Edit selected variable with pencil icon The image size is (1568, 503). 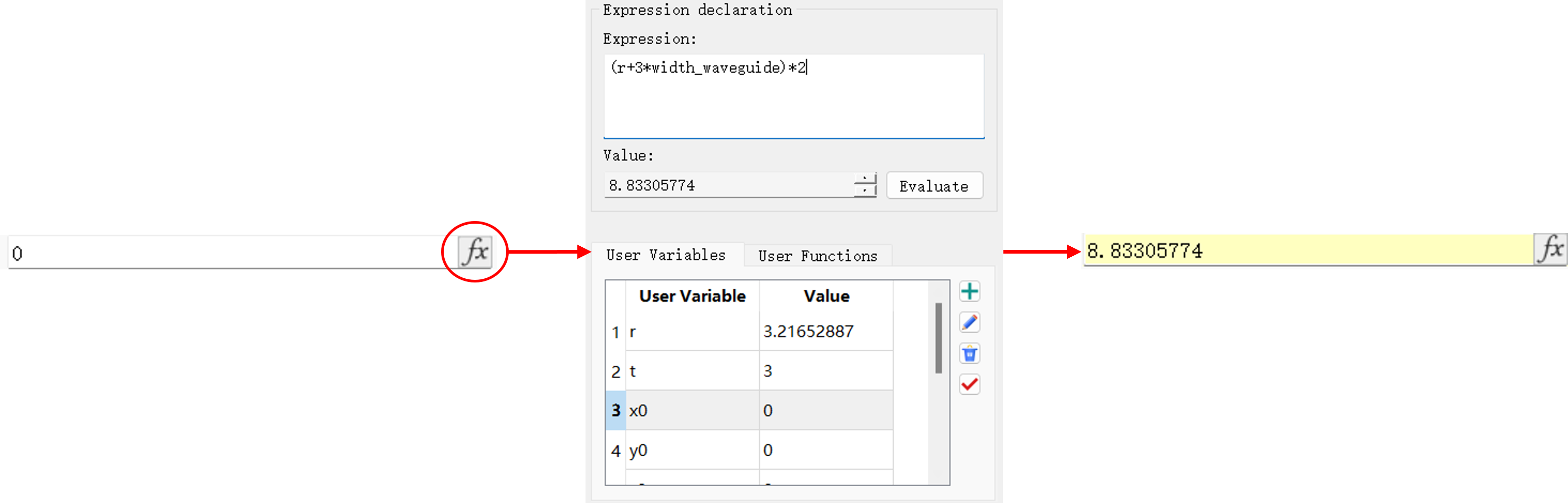point(969,323)
